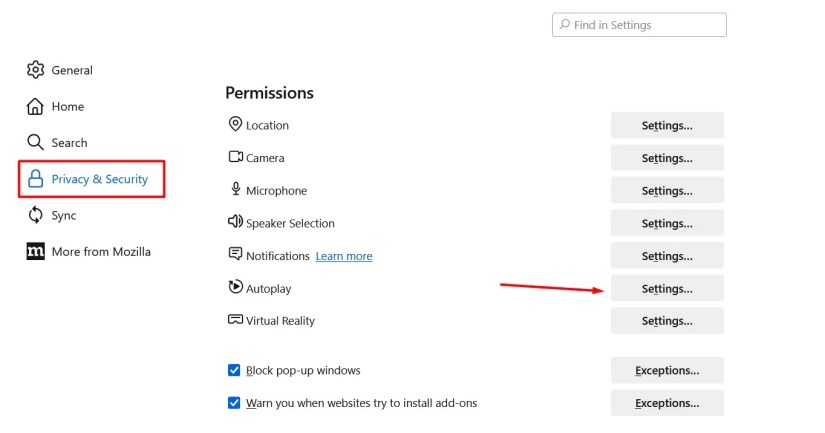Open Exceptions for pop-up windows

[667, 370]
